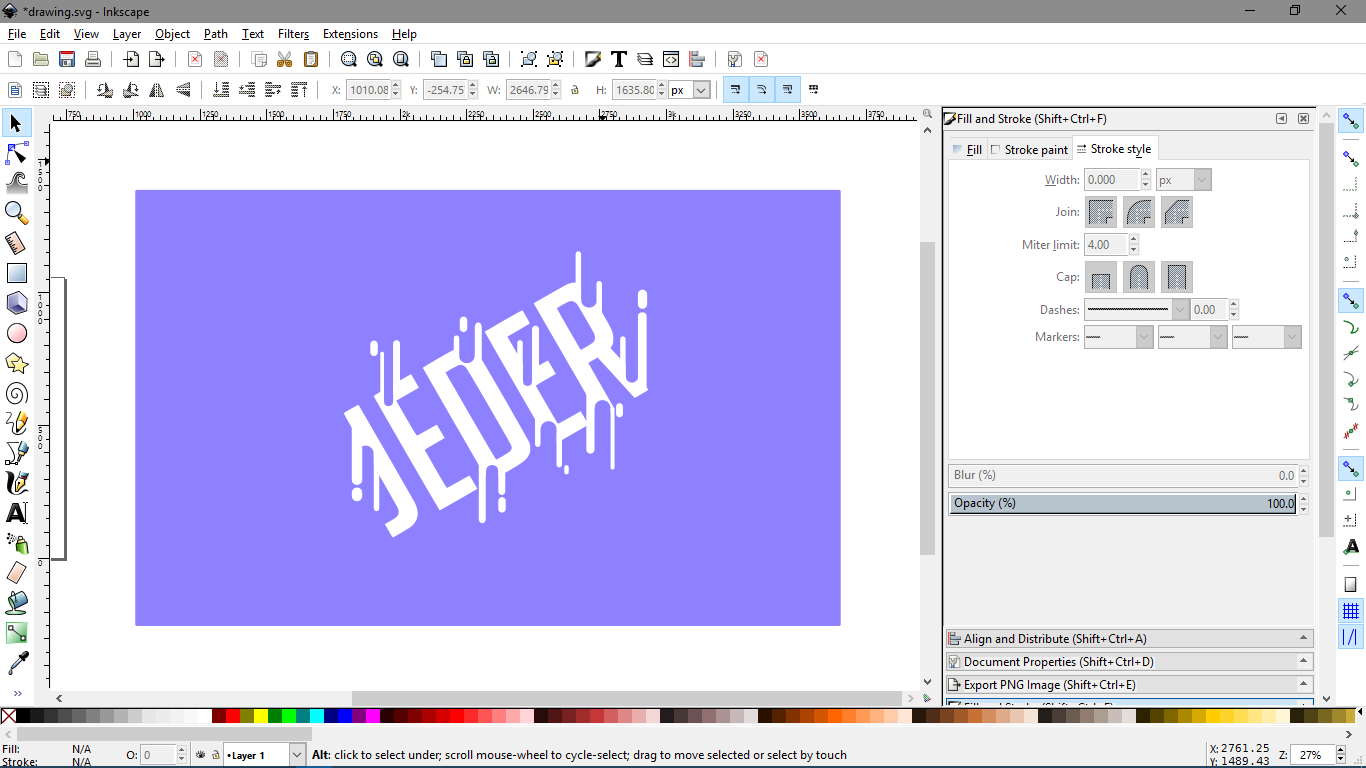Image resolution: width=1366 pixels, height=768 pixels.
Task: Switch to the Stroke paint tab
Action: click(1029, 149)
